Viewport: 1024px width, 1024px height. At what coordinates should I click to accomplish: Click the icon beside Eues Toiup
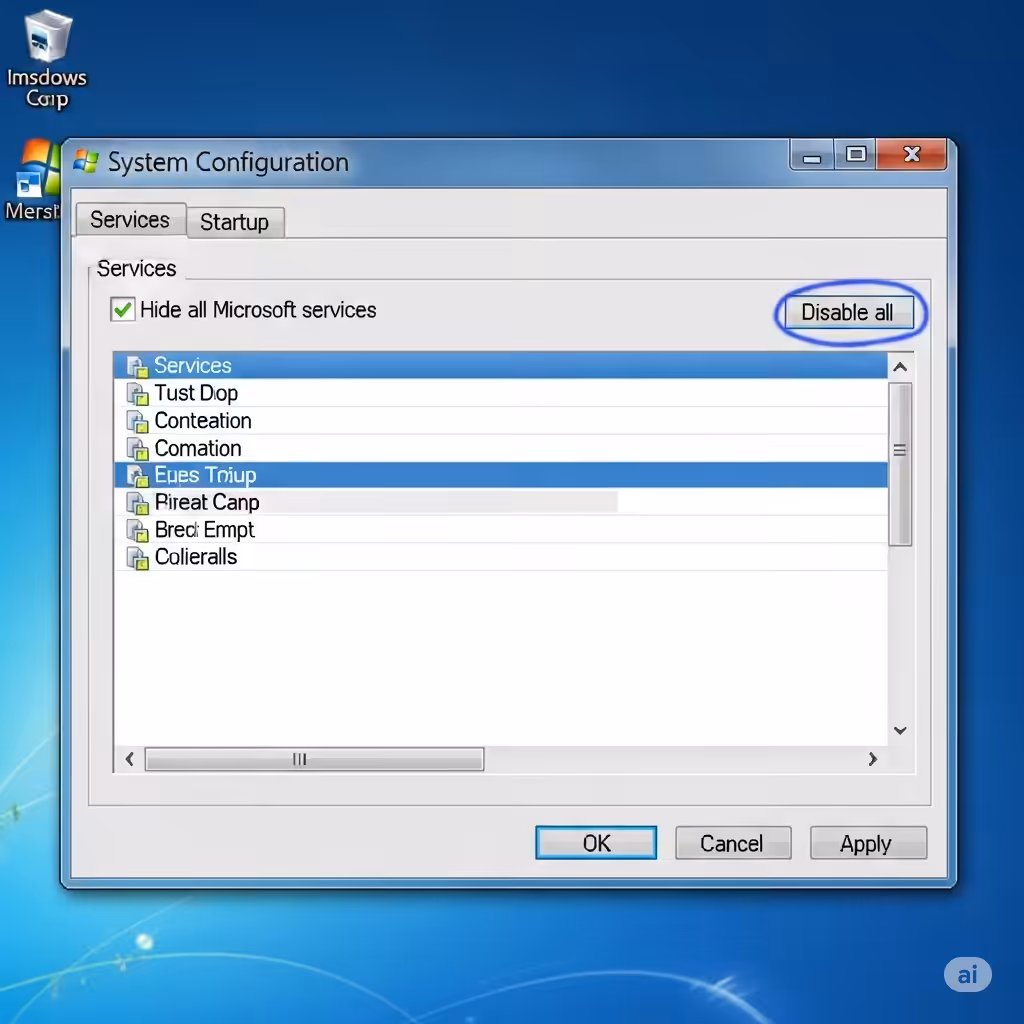pos(137,476)
